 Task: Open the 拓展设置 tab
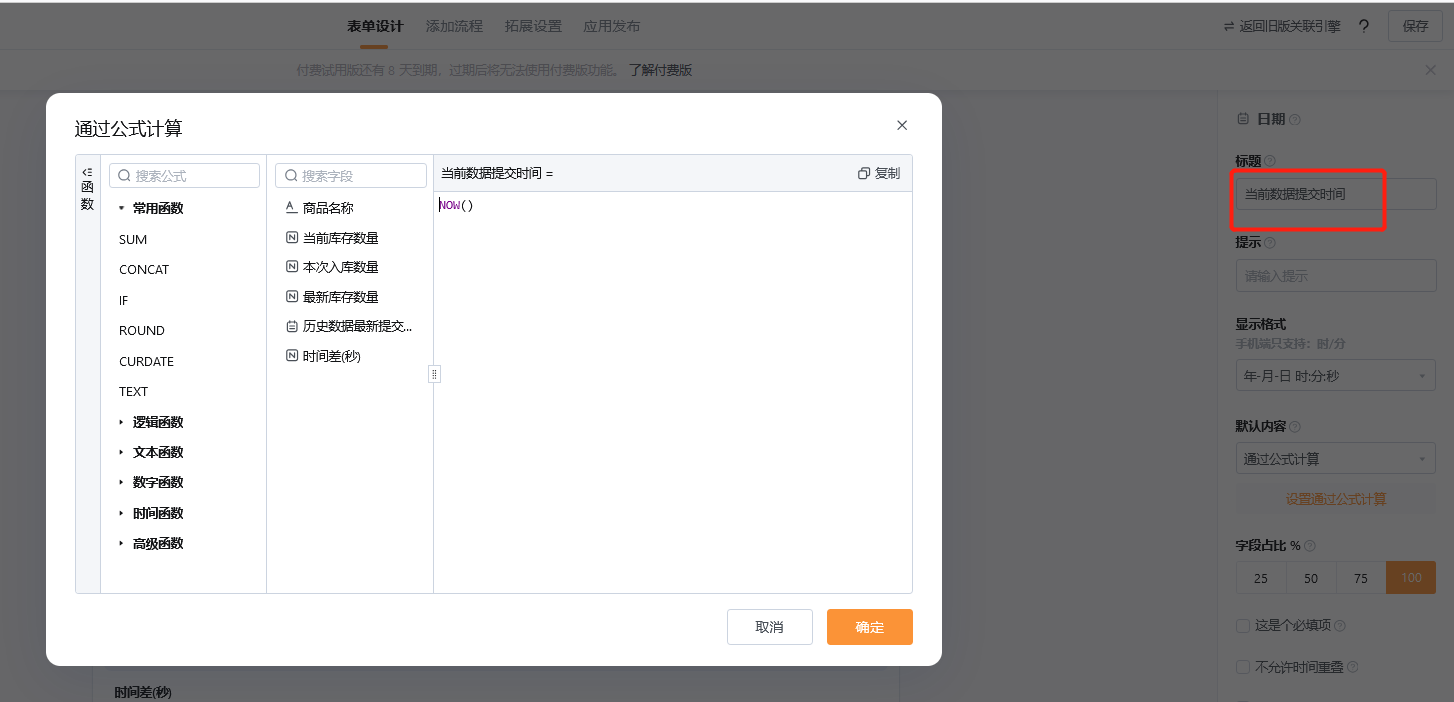point(533,26)
